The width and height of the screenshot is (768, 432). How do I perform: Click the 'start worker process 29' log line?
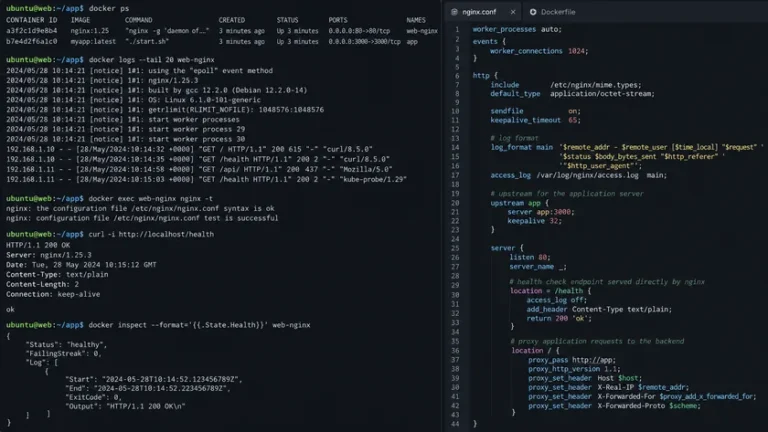point(125,129)
